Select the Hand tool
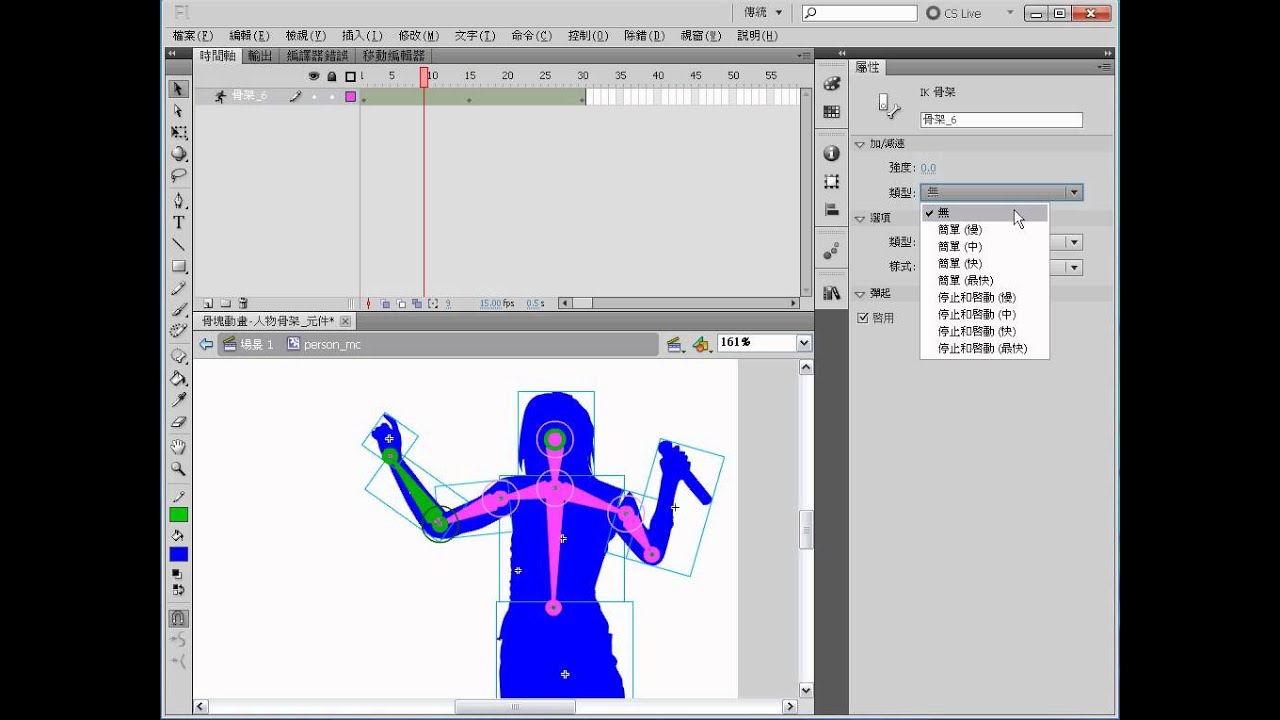 click(x=178, y=446)
